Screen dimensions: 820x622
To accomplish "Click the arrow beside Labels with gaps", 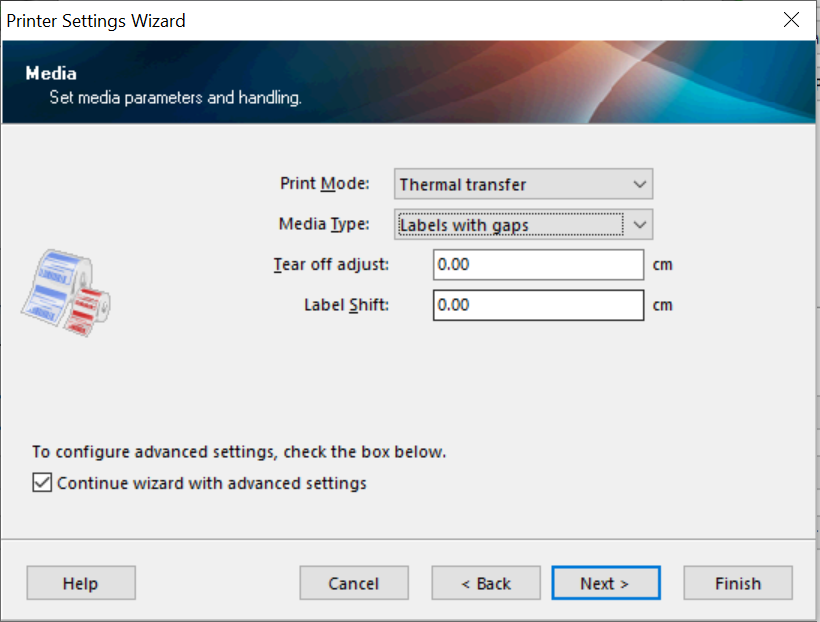I will [641, 225].
